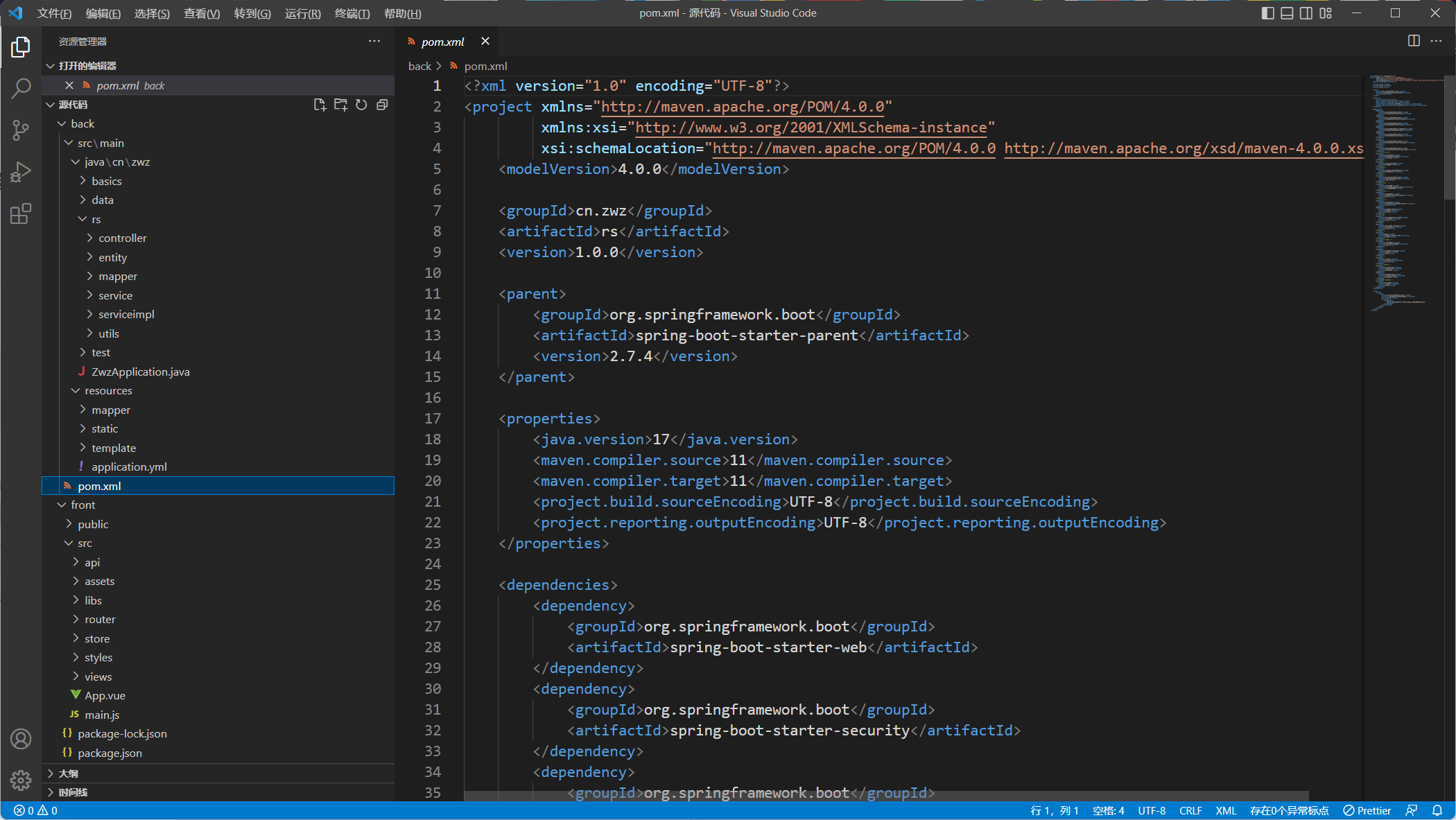1456x820 pixels.
Task: Click XML language mode in status bar
Action: [1226, 810]
